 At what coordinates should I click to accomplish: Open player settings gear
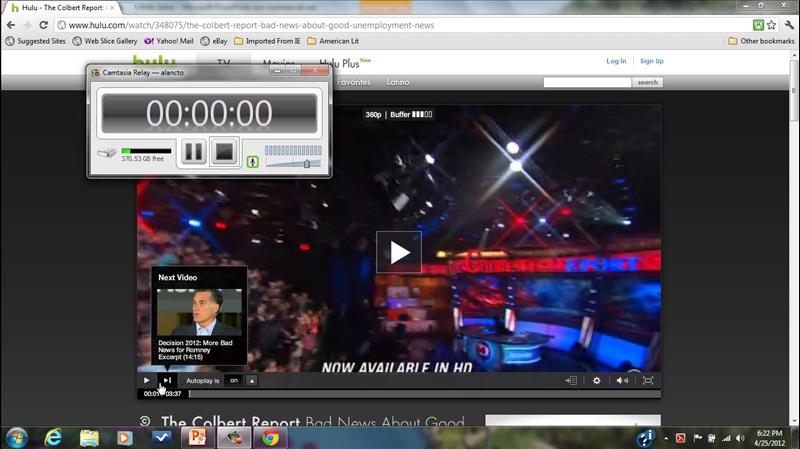click(x=596, y=381)
